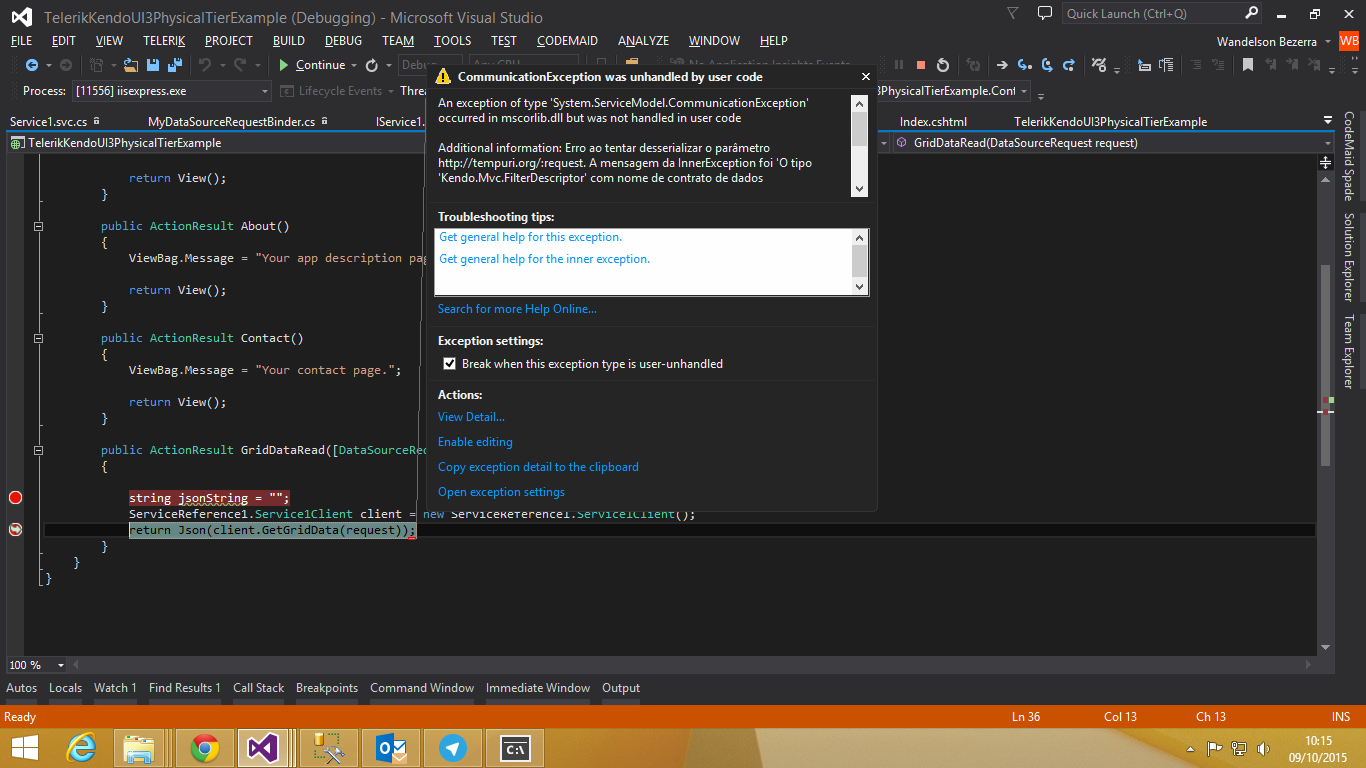Uncheck 'Break when this exception type is user-unhandled'
Image resolution: width=1366 pixels, height=768 pixels.
450,364
